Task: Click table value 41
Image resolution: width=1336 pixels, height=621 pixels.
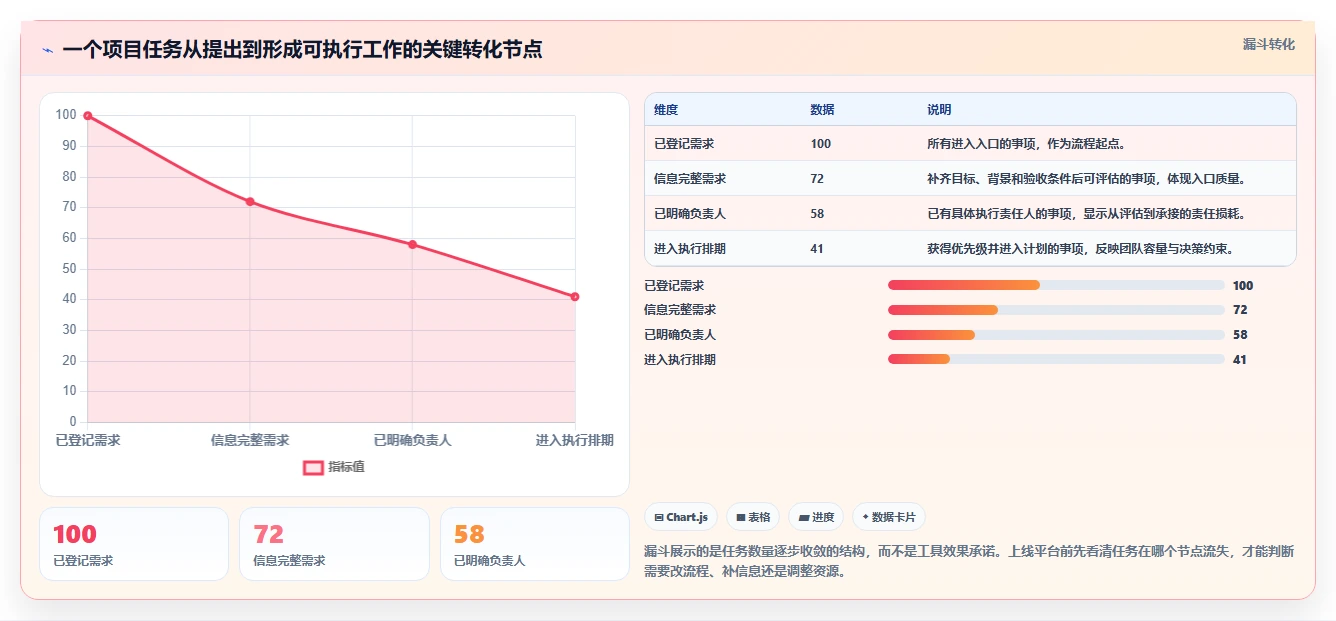Action: pos(817,249)
